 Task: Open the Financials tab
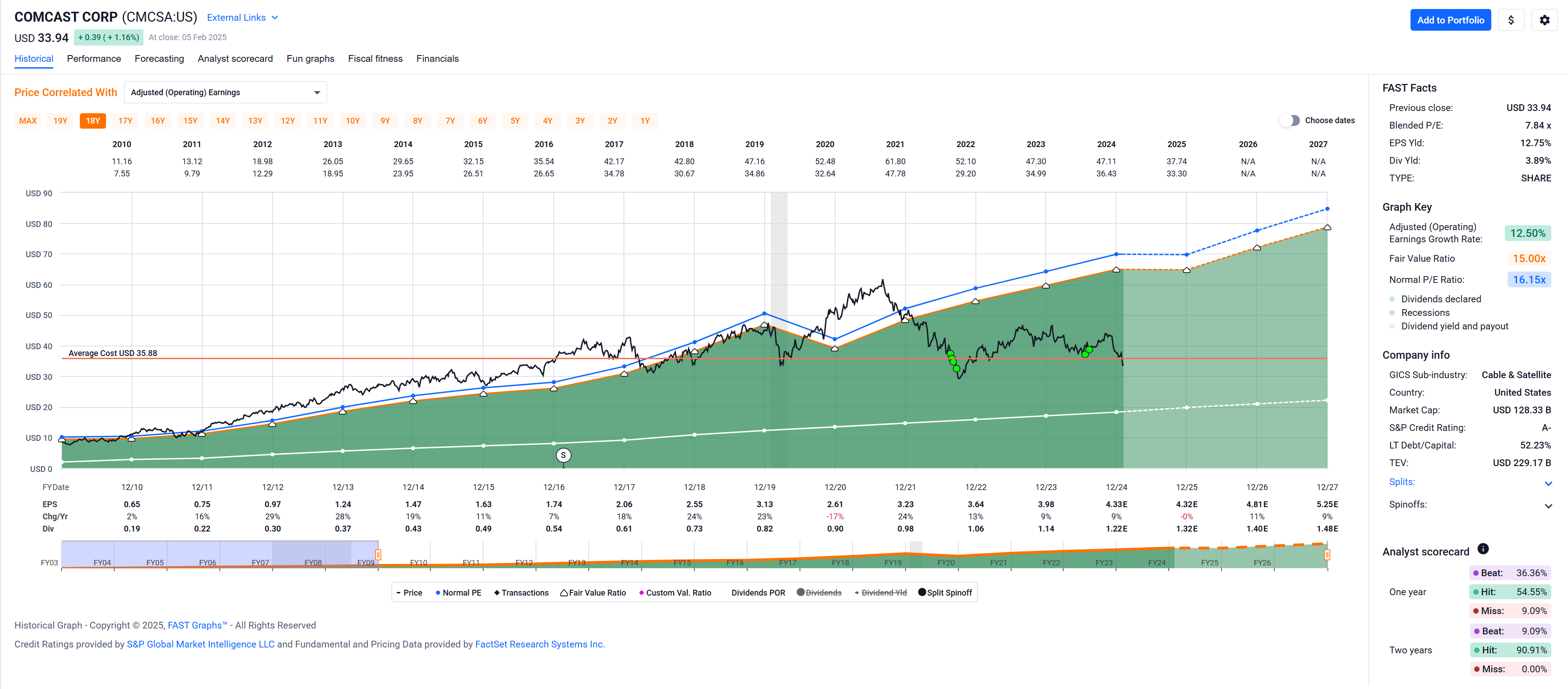pyautogui.click(x=437, y=58)
